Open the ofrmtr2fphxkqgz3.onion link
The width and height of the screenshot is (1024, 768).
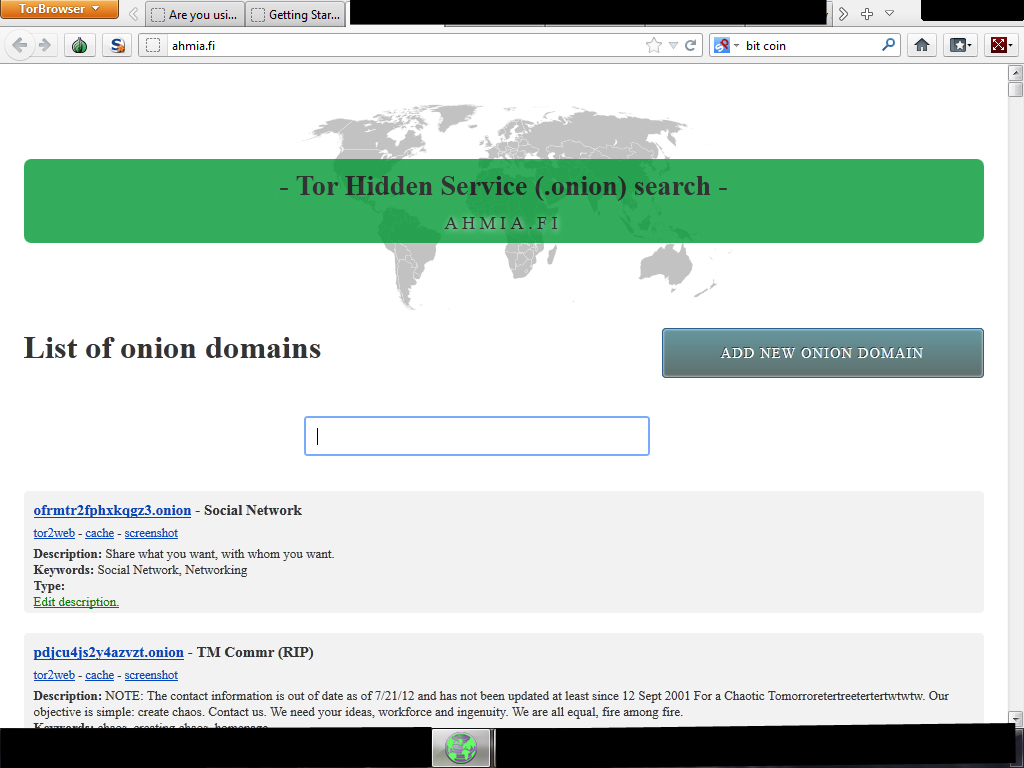click(112, 510)
